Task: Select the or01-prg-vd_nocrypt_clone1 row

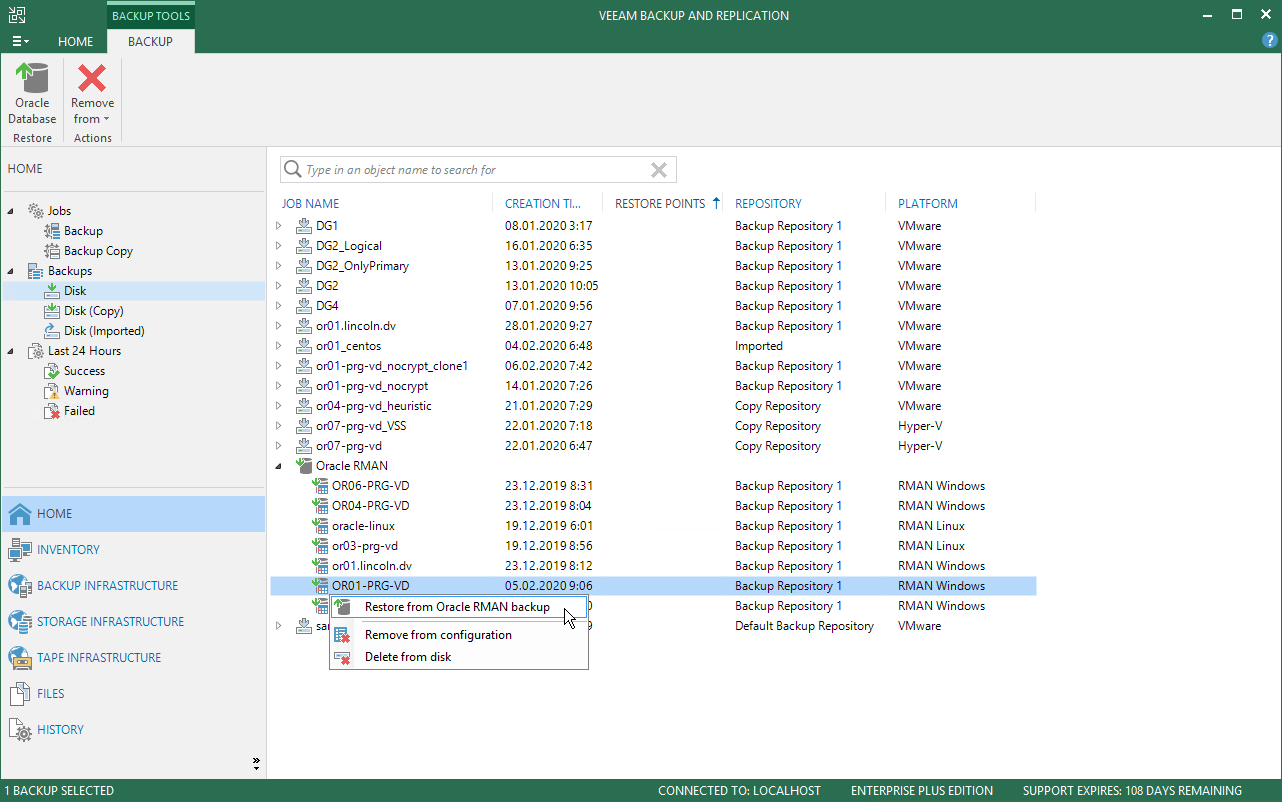Action: pos(653,366)
